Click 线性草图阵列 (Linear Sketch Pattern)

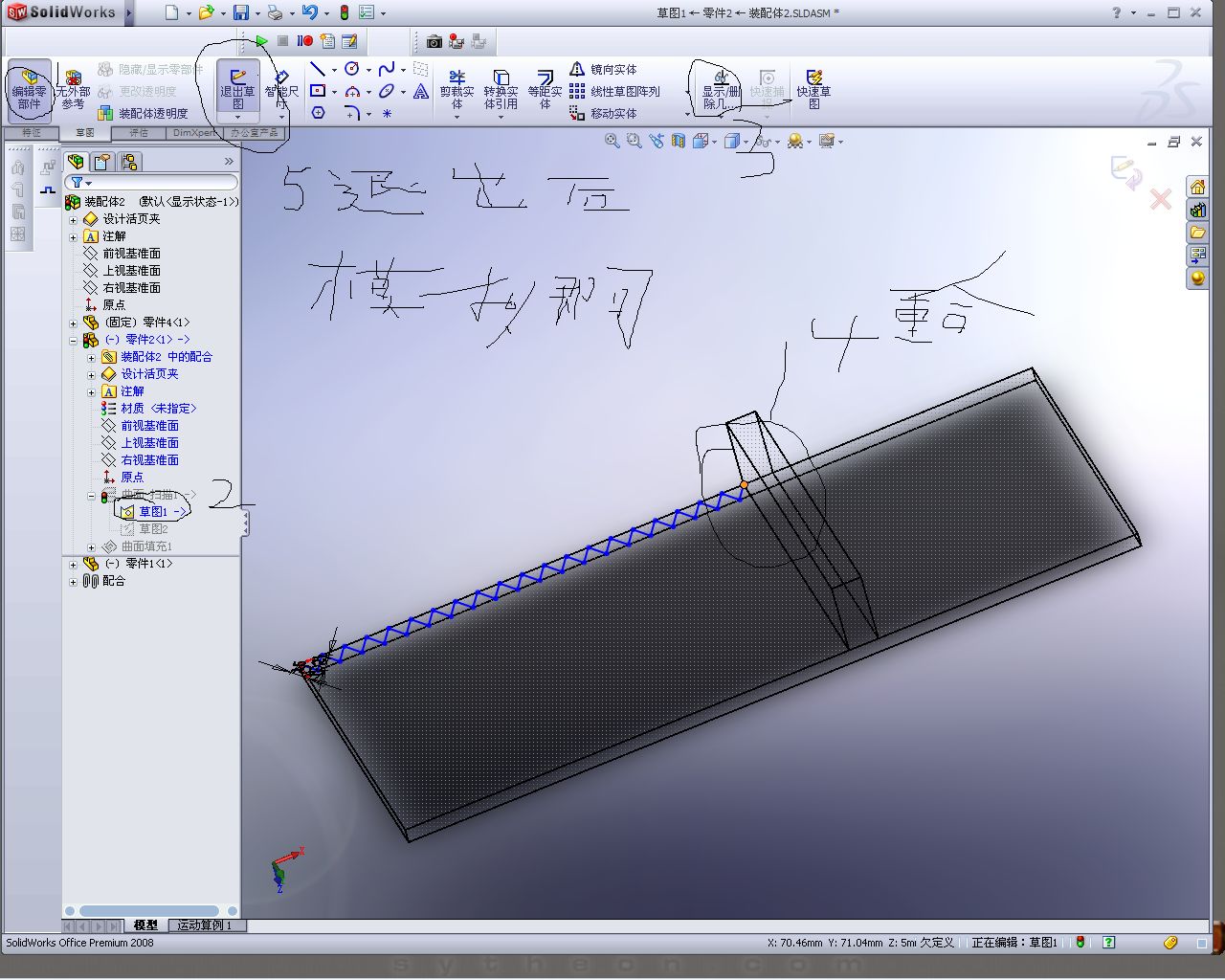[614, 91]
